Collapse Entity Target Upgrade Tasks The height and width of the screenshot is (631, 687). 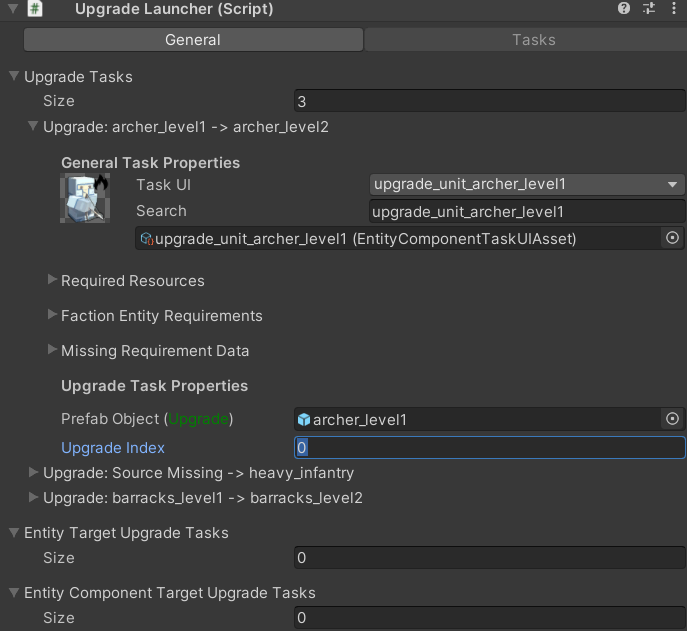point(14,532)
